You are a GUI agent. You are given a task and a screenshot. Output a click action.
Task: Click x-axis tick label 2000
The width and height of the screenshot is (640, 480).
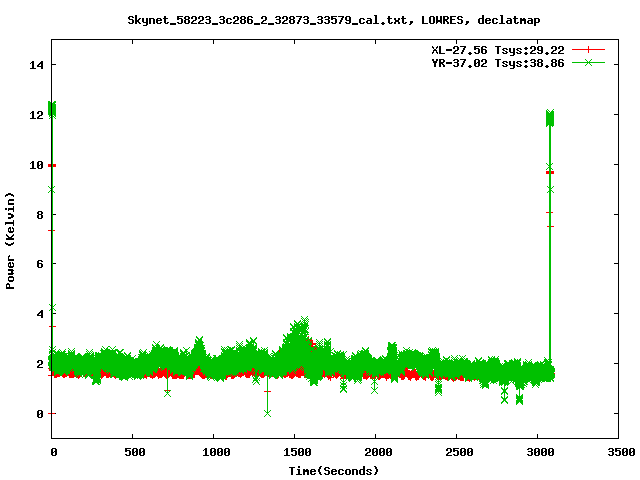point(378,452)
